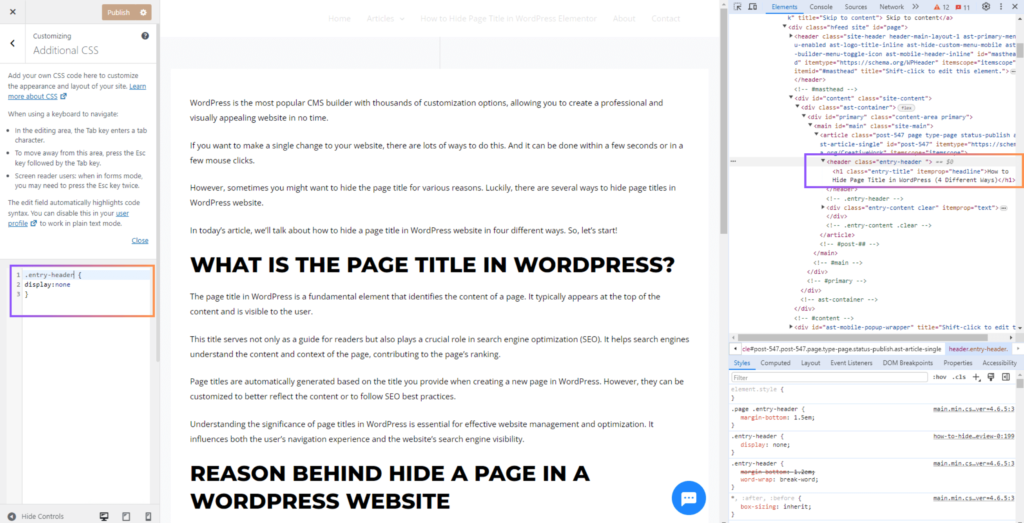Screen dimensions: 1024x523
Task: Click the article#post-547 breadcrumb
Action: [x=841, y=349]
